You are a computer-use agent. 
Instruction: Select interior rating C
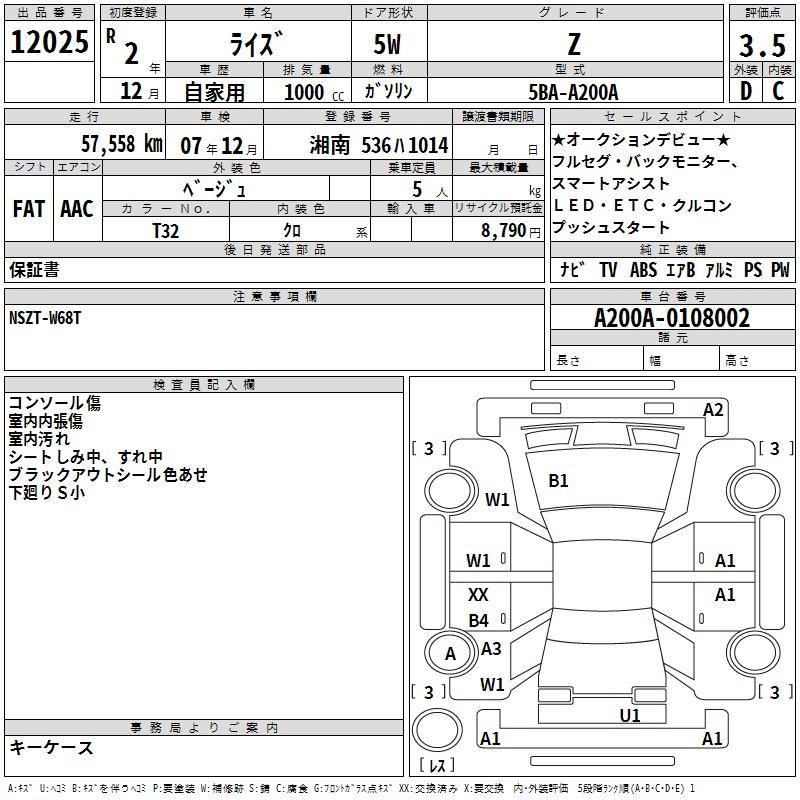click(778, 91)
